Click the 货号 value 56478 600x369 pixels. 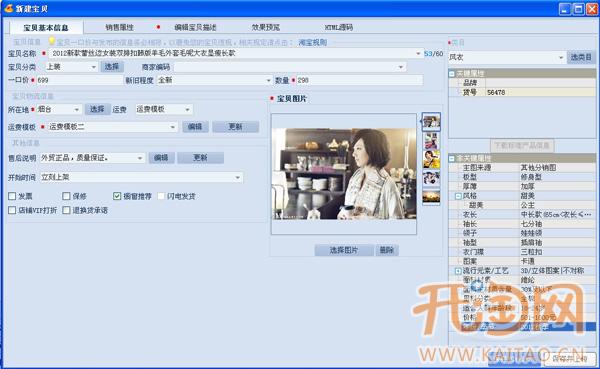coord(541,92)
